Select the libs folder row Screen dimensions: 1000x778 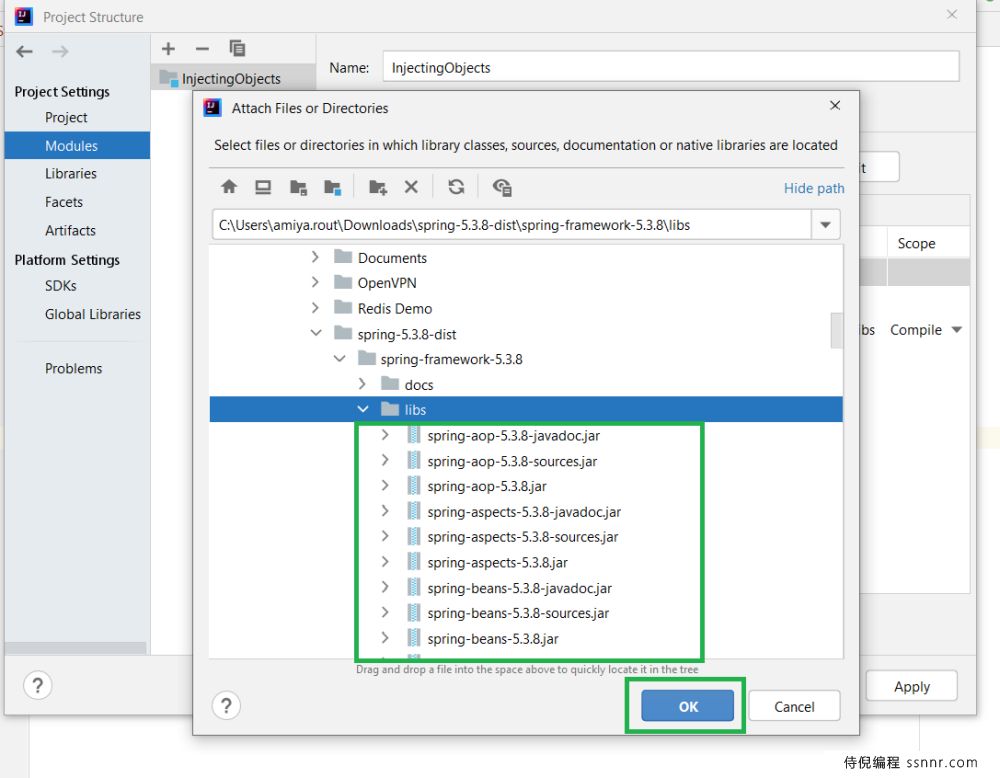pos(526,409)
